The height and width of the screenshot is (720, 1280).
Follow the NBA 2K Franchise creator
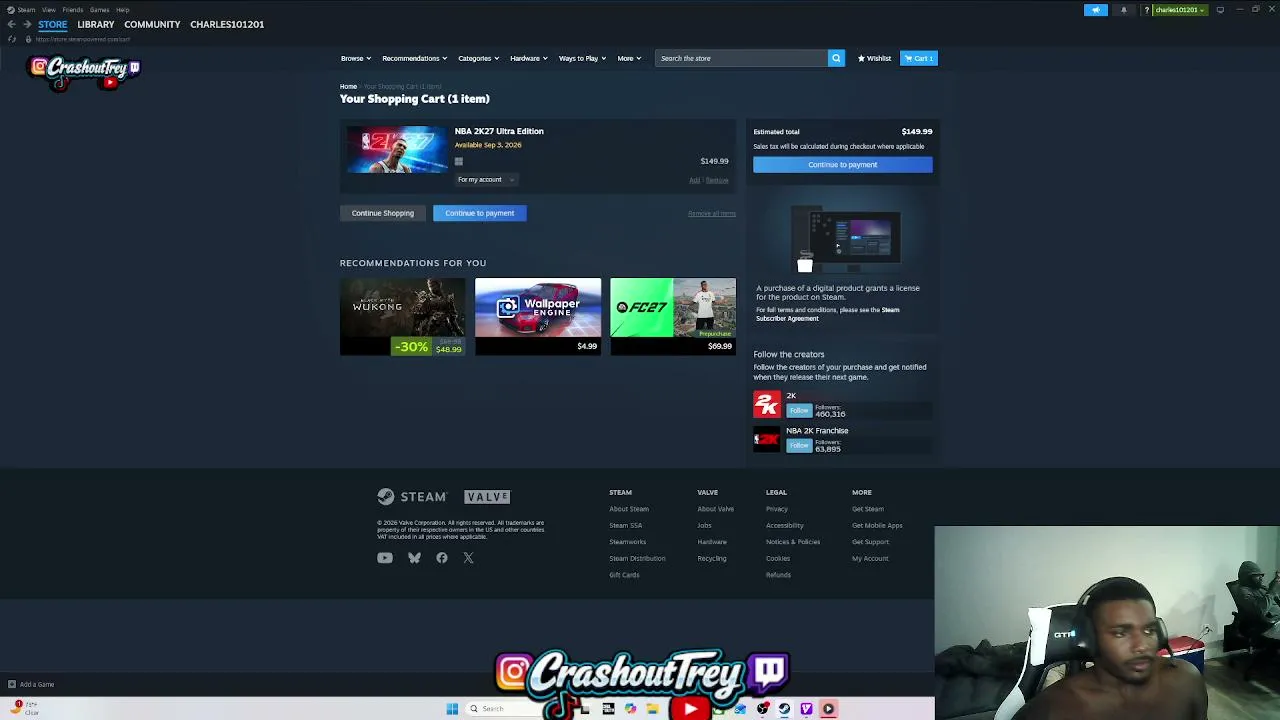[x=799, y=445]
